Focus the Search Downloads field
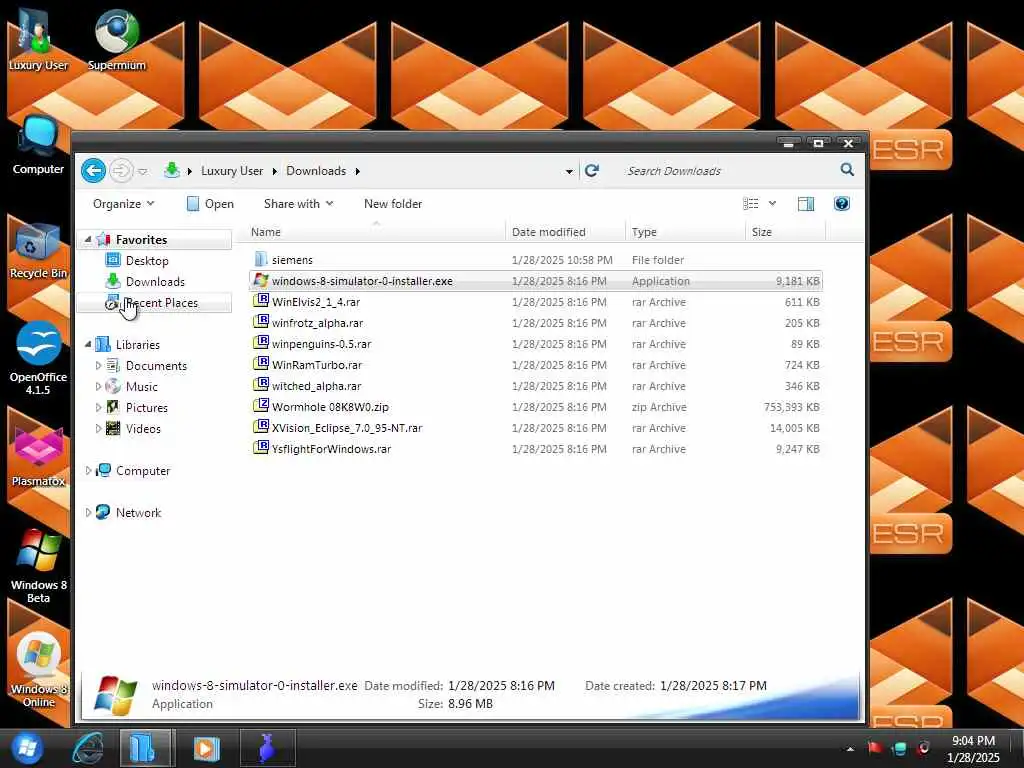1024x768 pixels. [x=731, y=170]
